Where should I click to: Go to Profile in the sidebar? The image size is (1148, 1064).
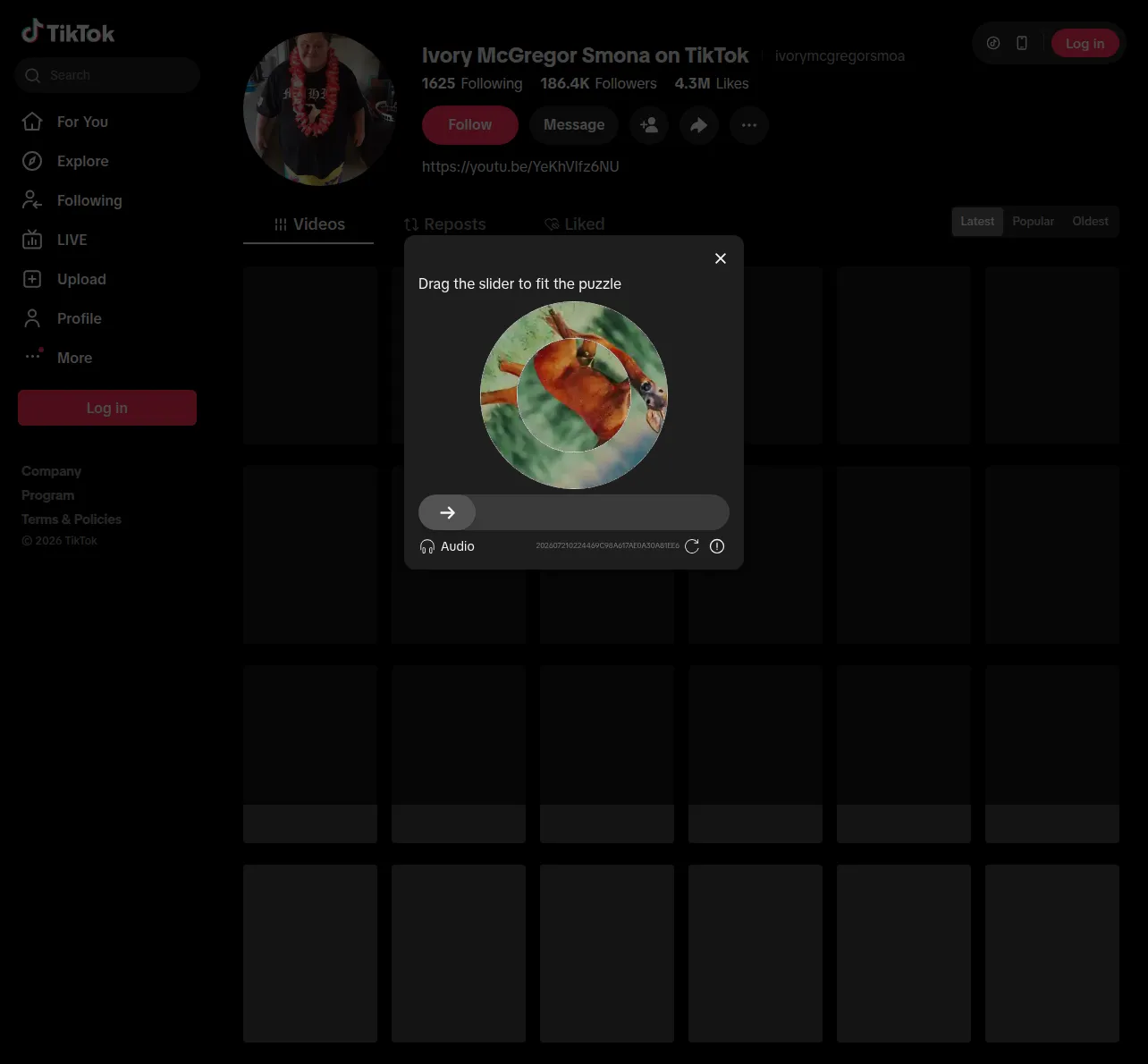click(61, 318)
